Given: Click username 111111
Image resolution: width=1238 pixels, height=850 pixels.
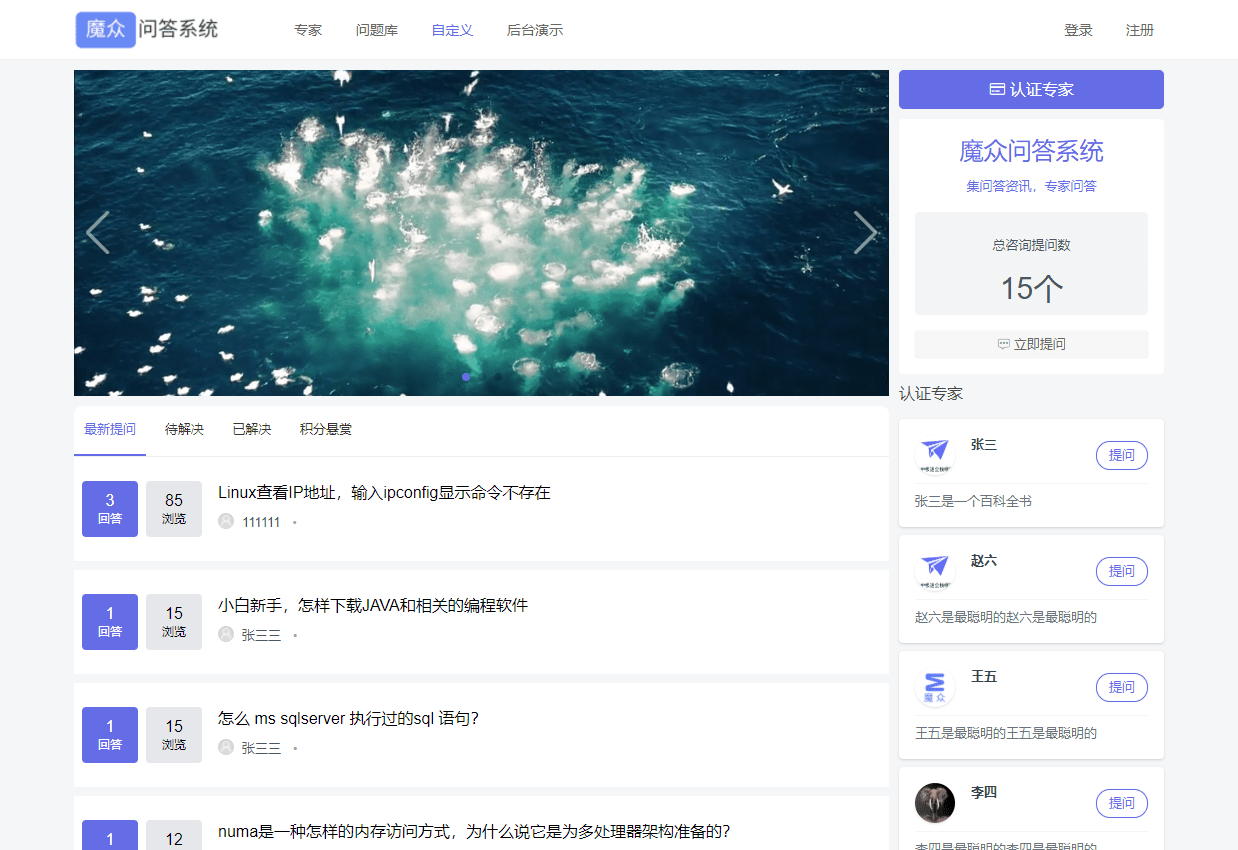Looking at the screenshot, I should 261,522.
